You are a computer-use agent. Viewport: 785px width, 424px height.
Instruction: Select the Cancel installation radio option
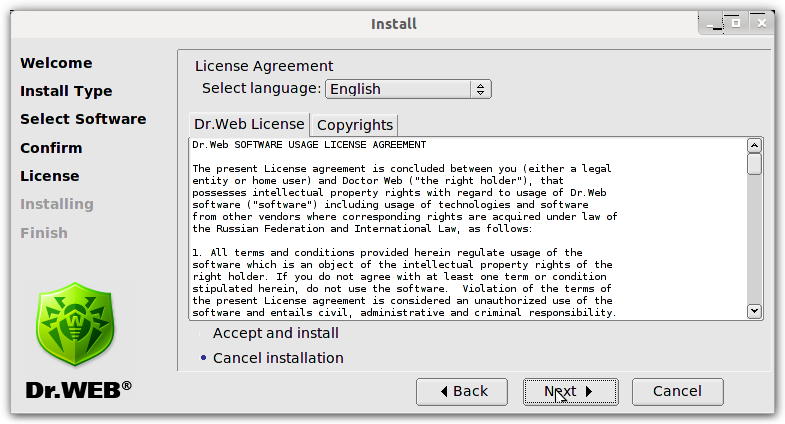(x=272, y=358)
